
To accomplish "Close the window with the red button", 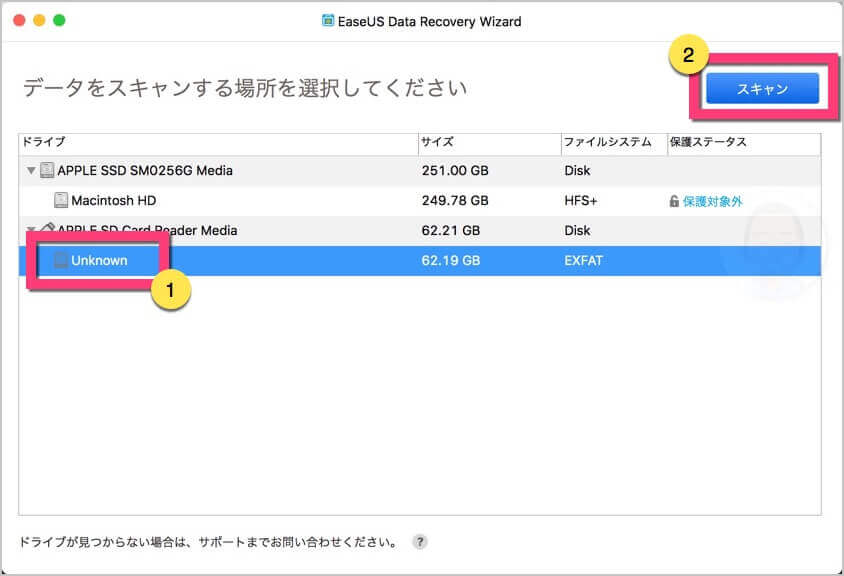I will pyautogui.click(x=19, y=20).
